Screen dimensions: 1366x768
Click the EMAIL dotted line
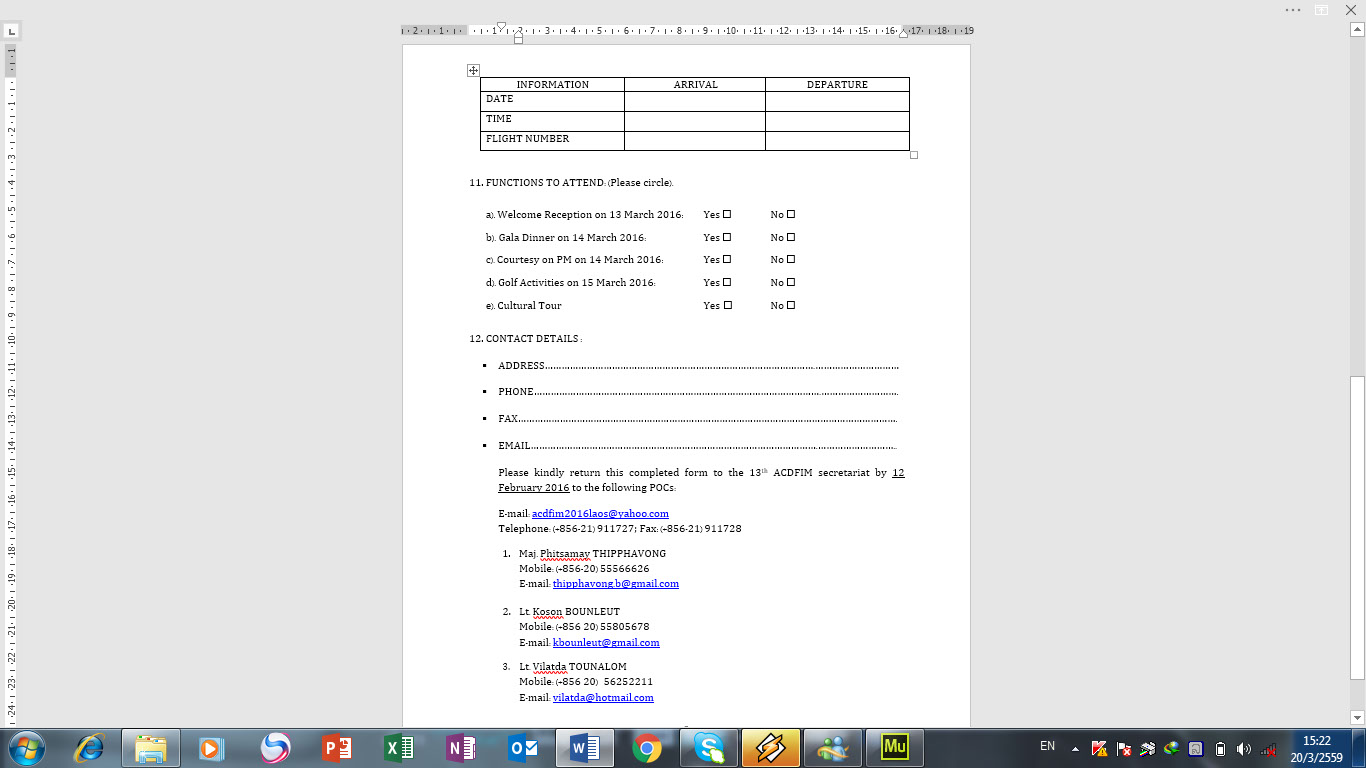click(714, 447)
